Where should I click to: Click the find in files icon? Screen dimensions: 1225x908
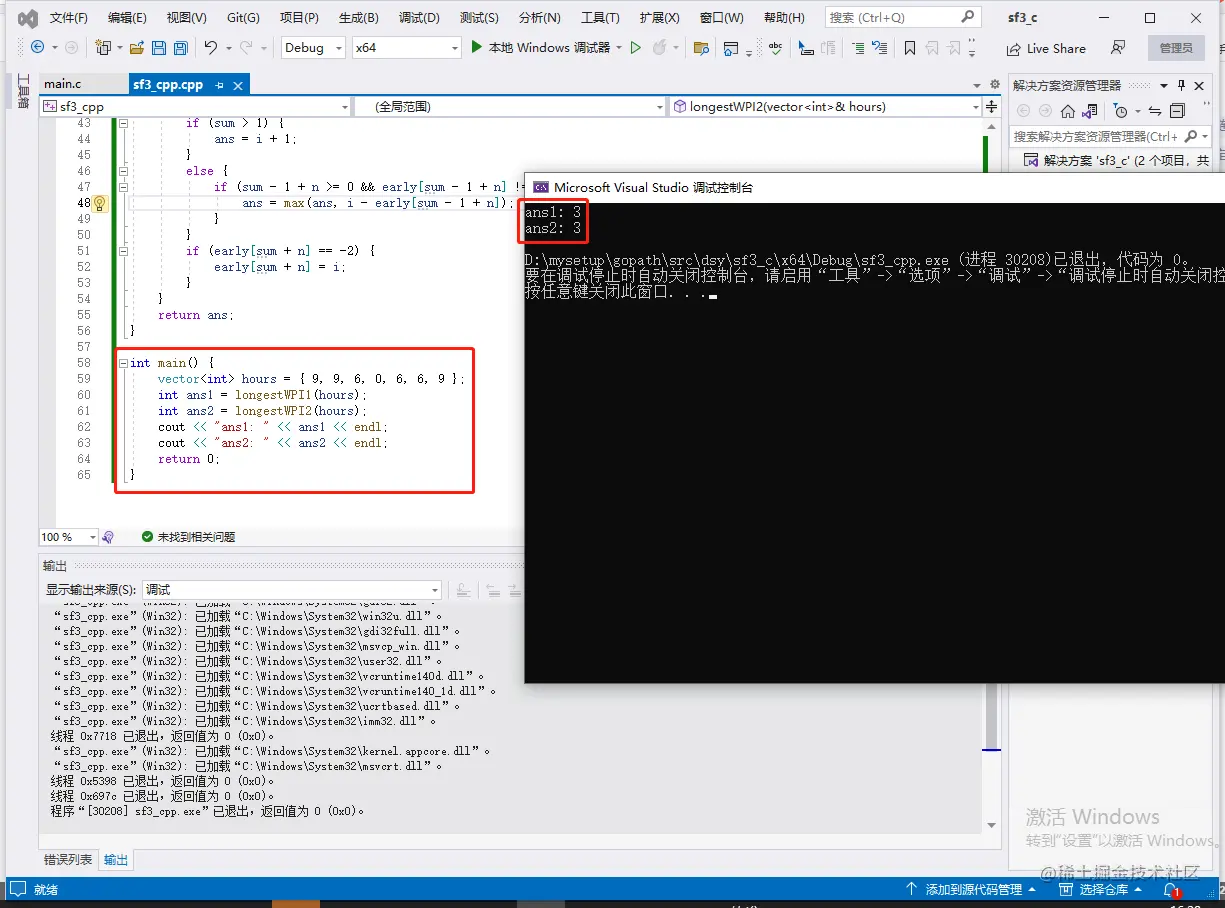pyautogui.click(x=701, y=47)
